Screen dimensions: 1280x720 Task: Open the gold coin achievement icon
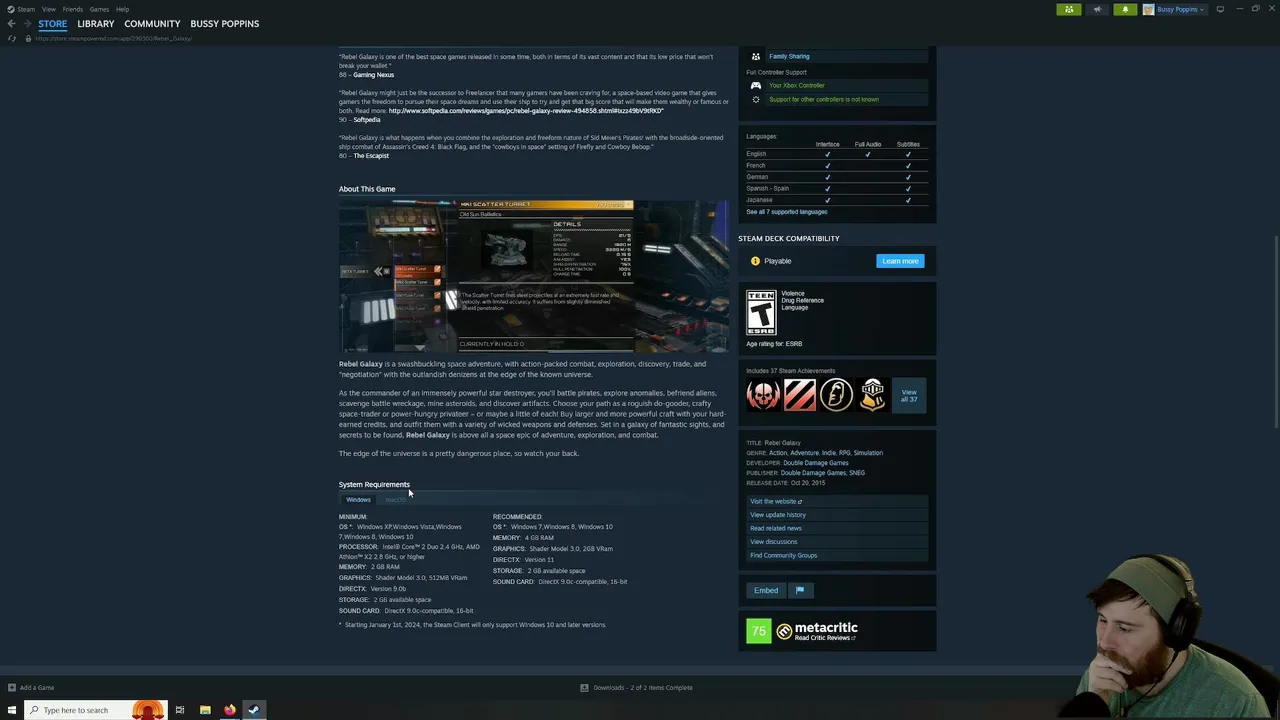pos(837,395)
